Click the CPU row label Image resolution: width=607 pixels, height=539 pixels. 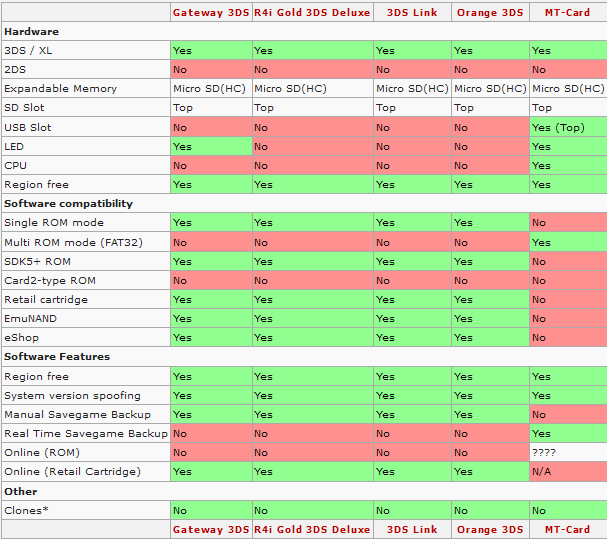[15, 165]
